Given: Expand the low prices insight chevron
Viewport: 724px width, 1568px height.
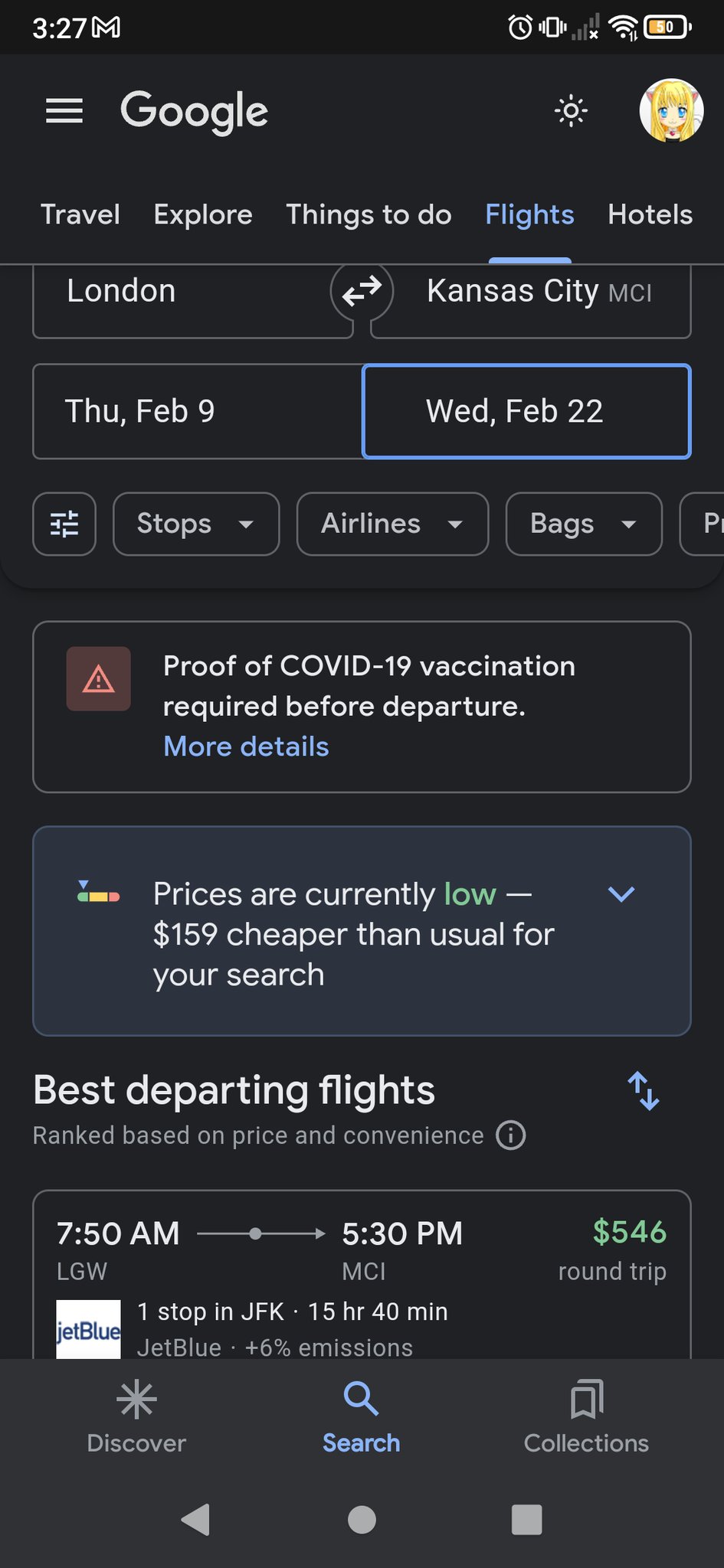Looking at the screenshot, I should click(621, 894).
